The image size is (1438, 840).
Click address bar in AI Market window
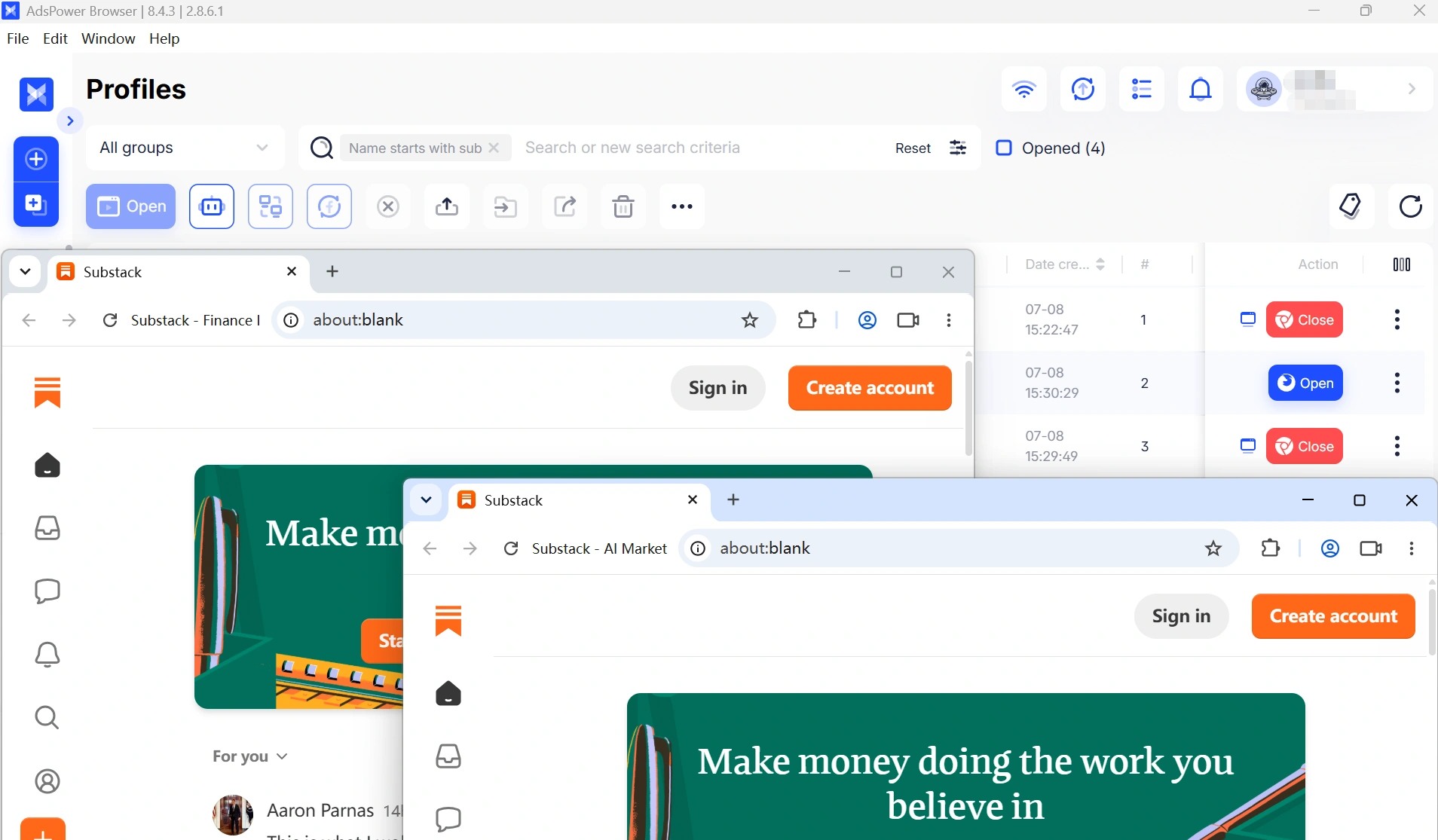(959, 548)
